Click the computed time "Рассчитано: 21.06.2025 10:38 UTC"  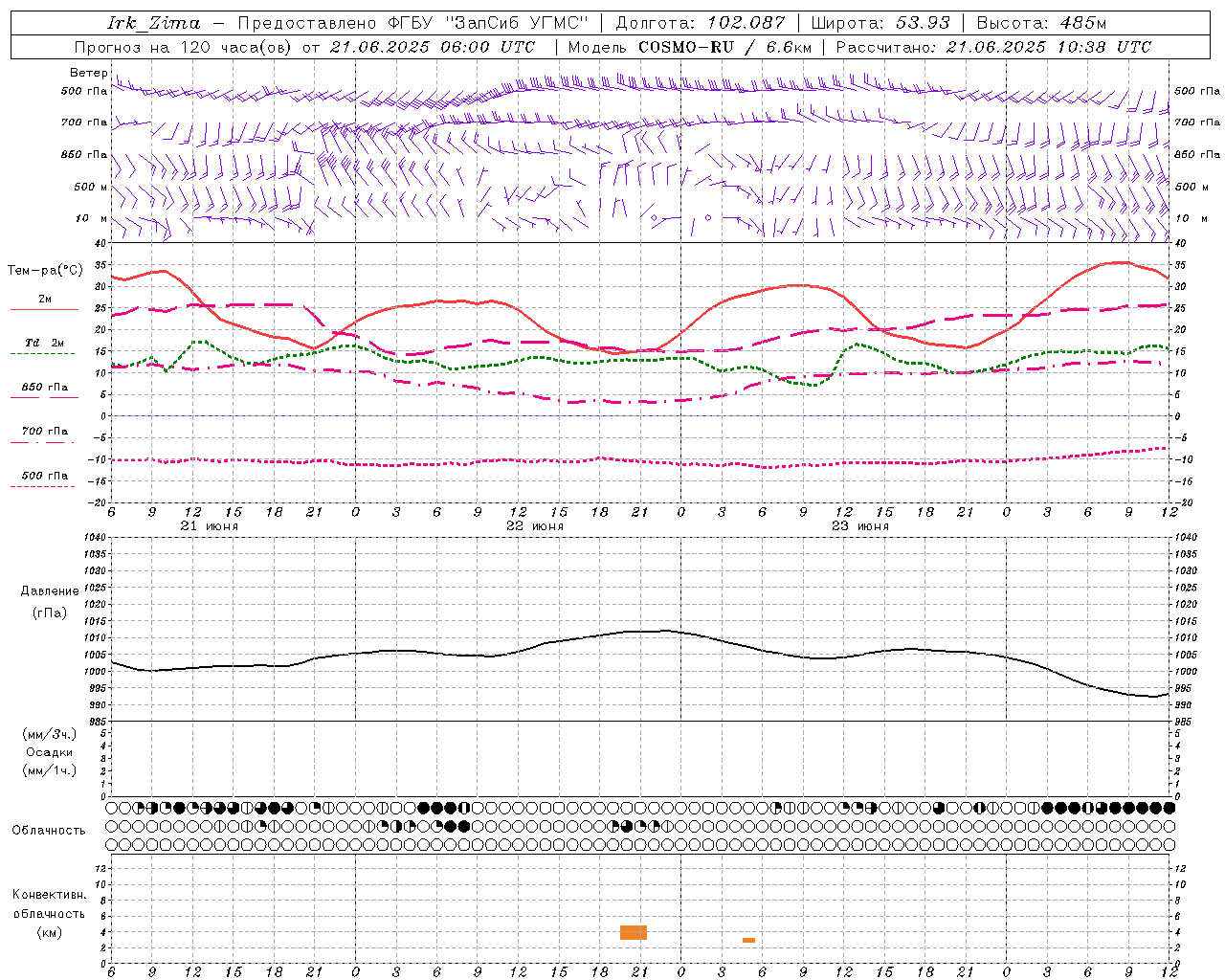993,47
